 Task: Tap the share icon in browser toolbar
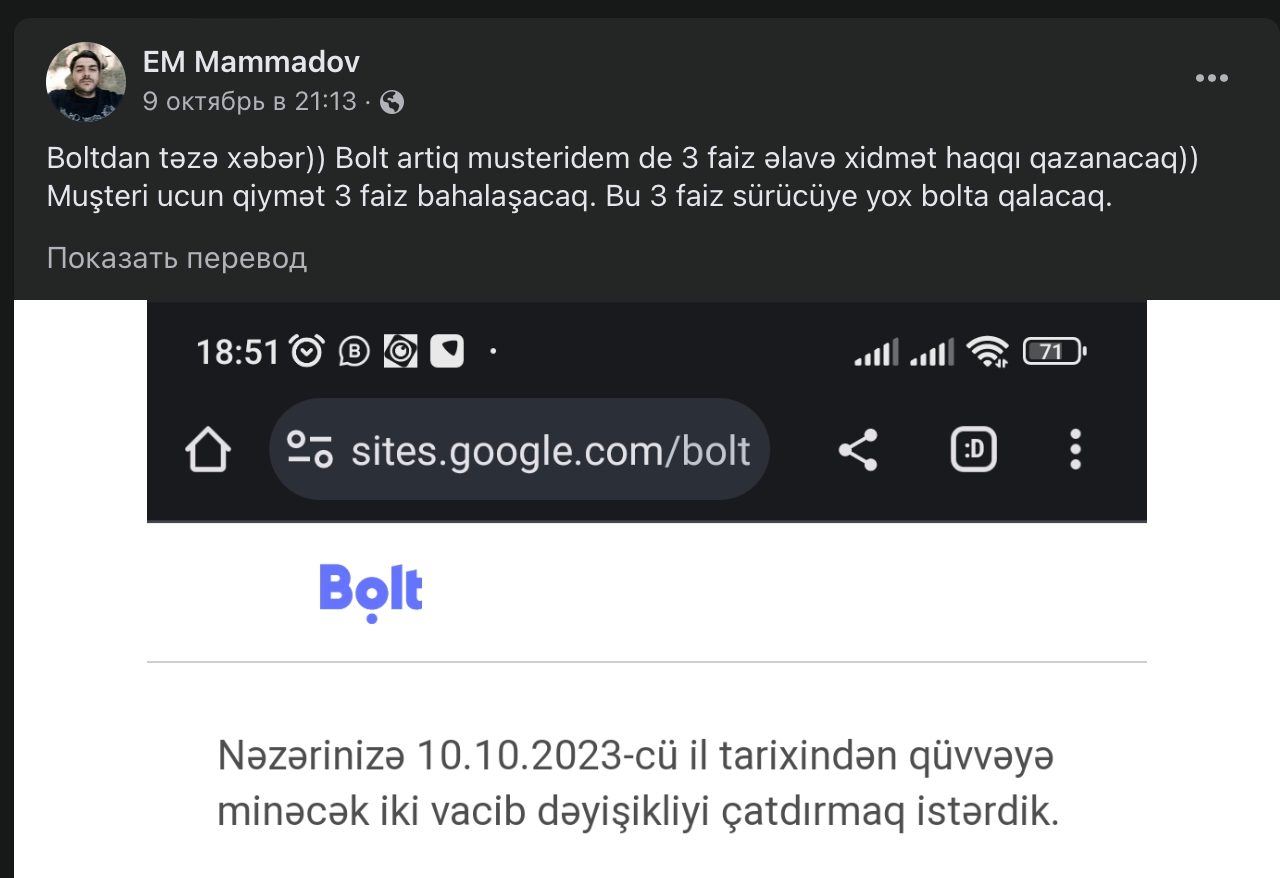pos(858,451)
